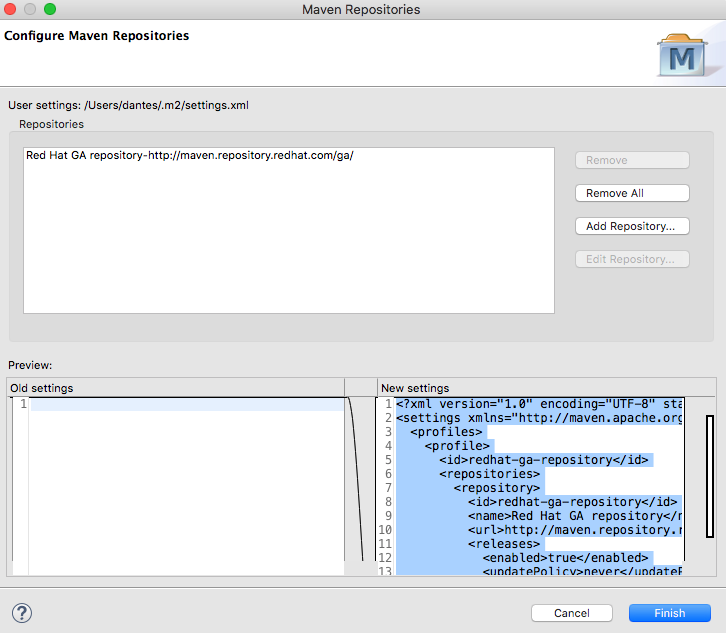
Task: Click line 5 redhat-ga-repository id
Action: coord(544,460)
